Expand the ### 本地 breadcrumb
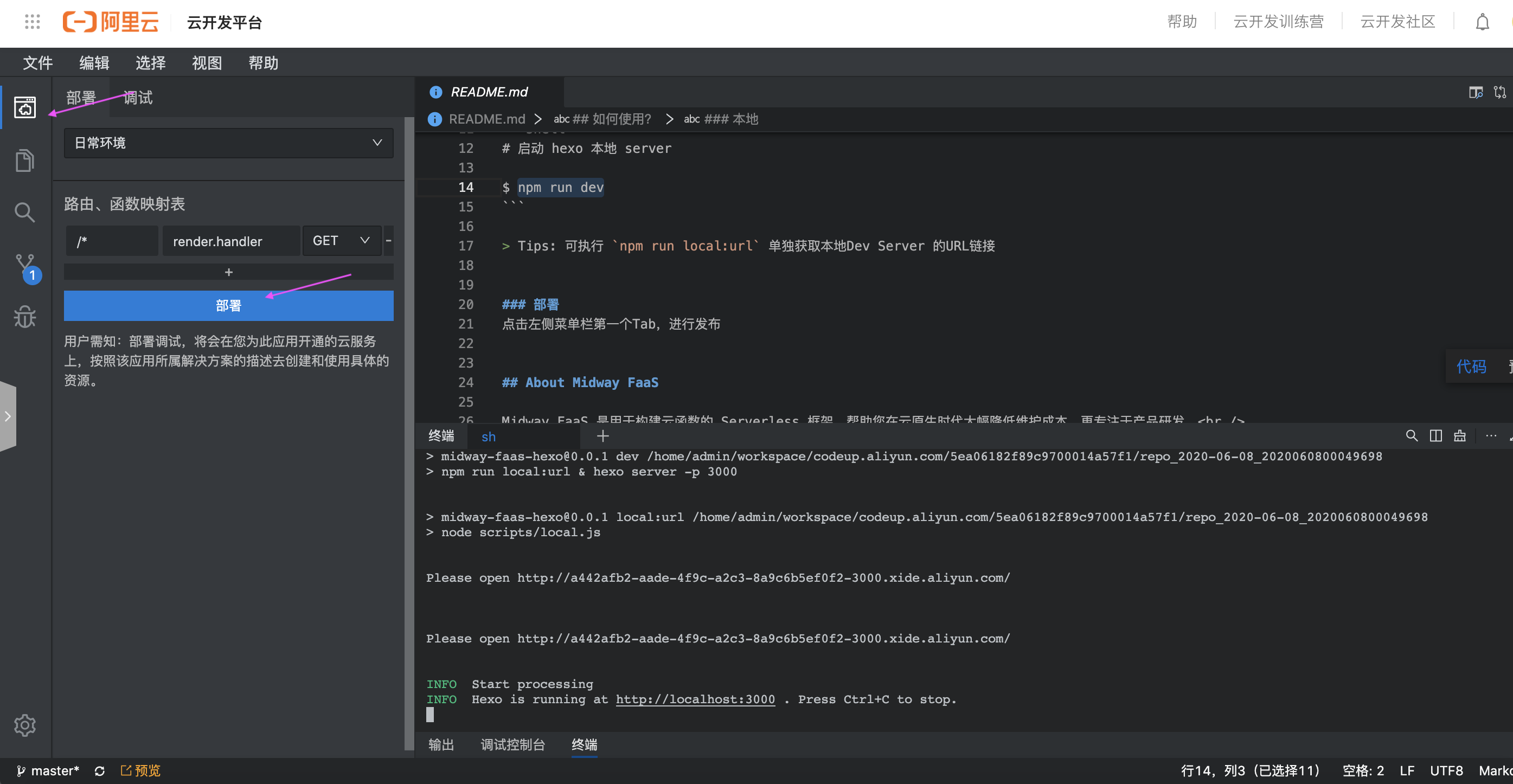 721,119
